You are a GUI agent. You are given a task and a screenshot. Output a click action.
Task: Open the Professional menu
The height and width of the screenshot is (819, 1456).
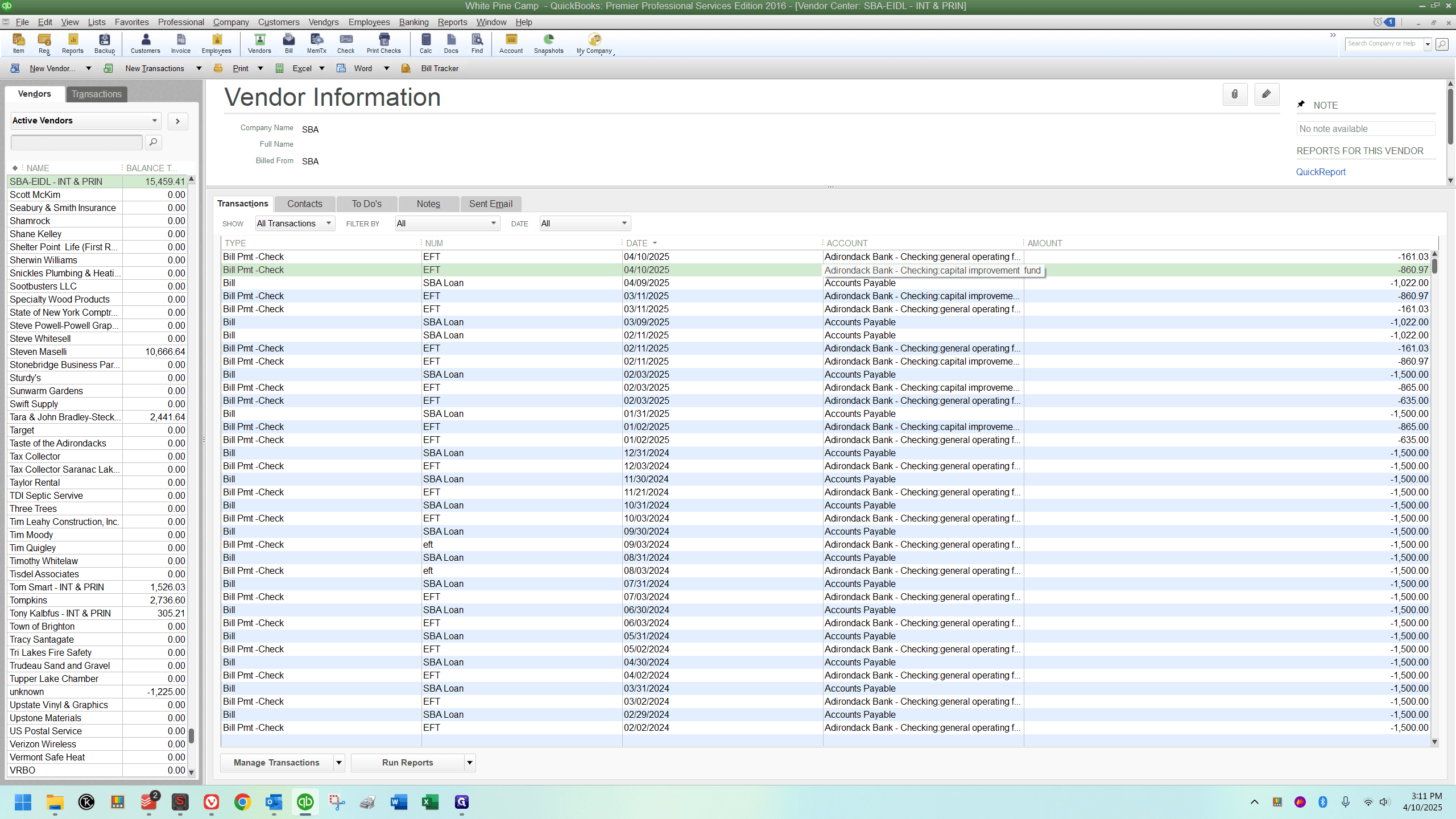(181, 22)
